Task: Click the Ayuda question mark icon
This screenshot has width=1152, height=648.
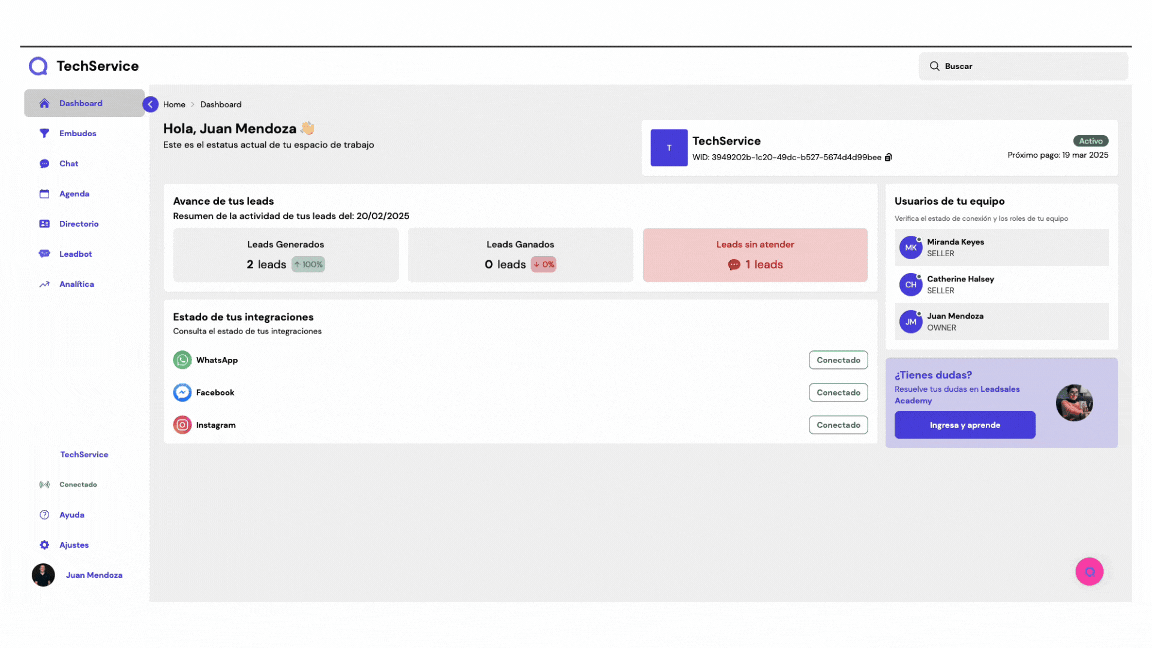Action: [x=44, y=515]
